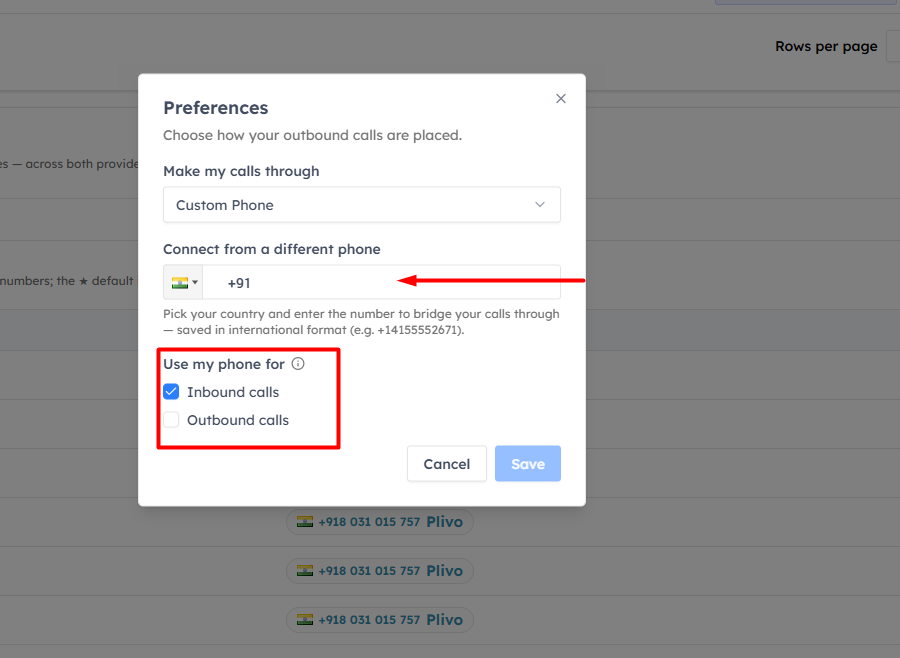Click the info icon beside Use my phone for

[x=298, y=363]
